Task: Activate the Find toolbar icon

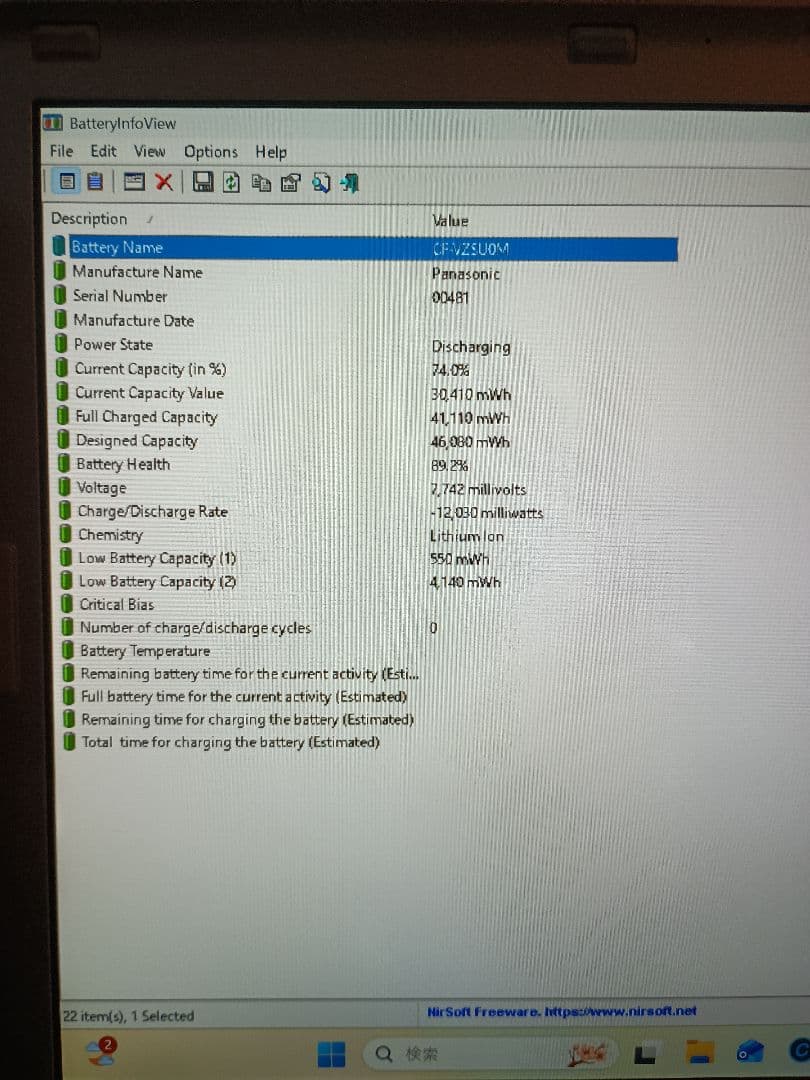Action: [321, 182]
